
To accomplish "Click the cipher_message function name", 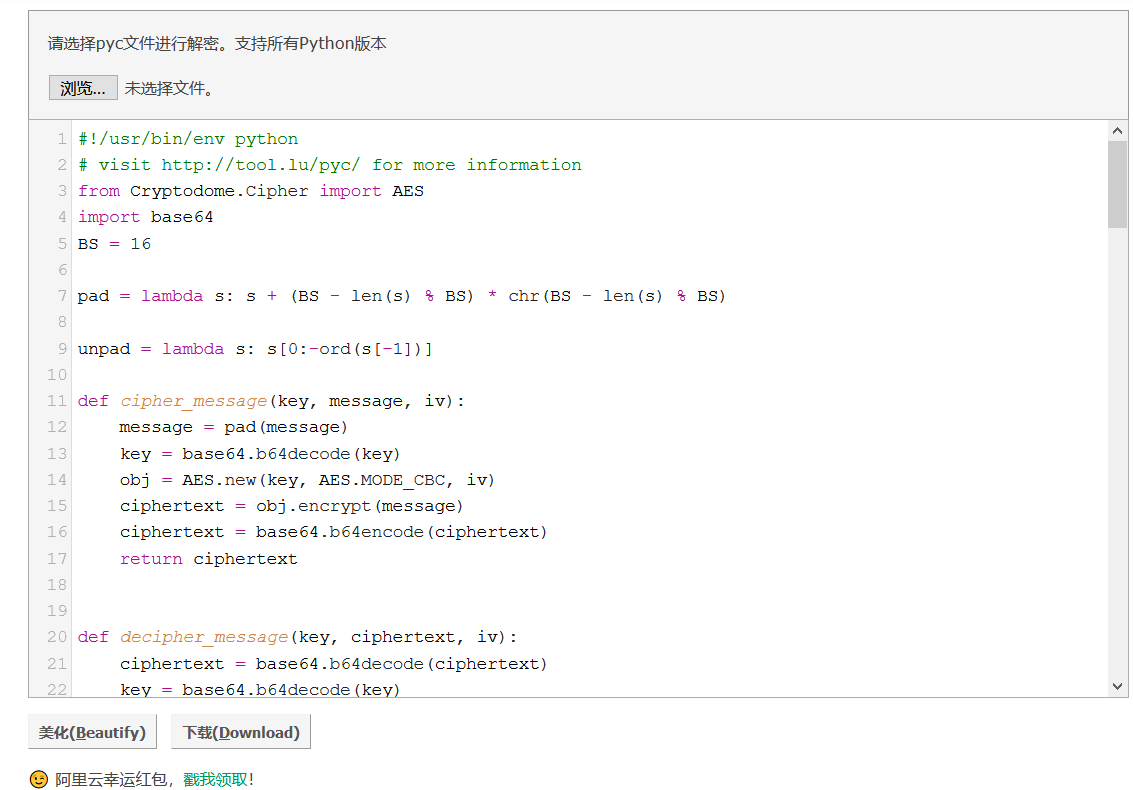I will [x=194, y=401].
